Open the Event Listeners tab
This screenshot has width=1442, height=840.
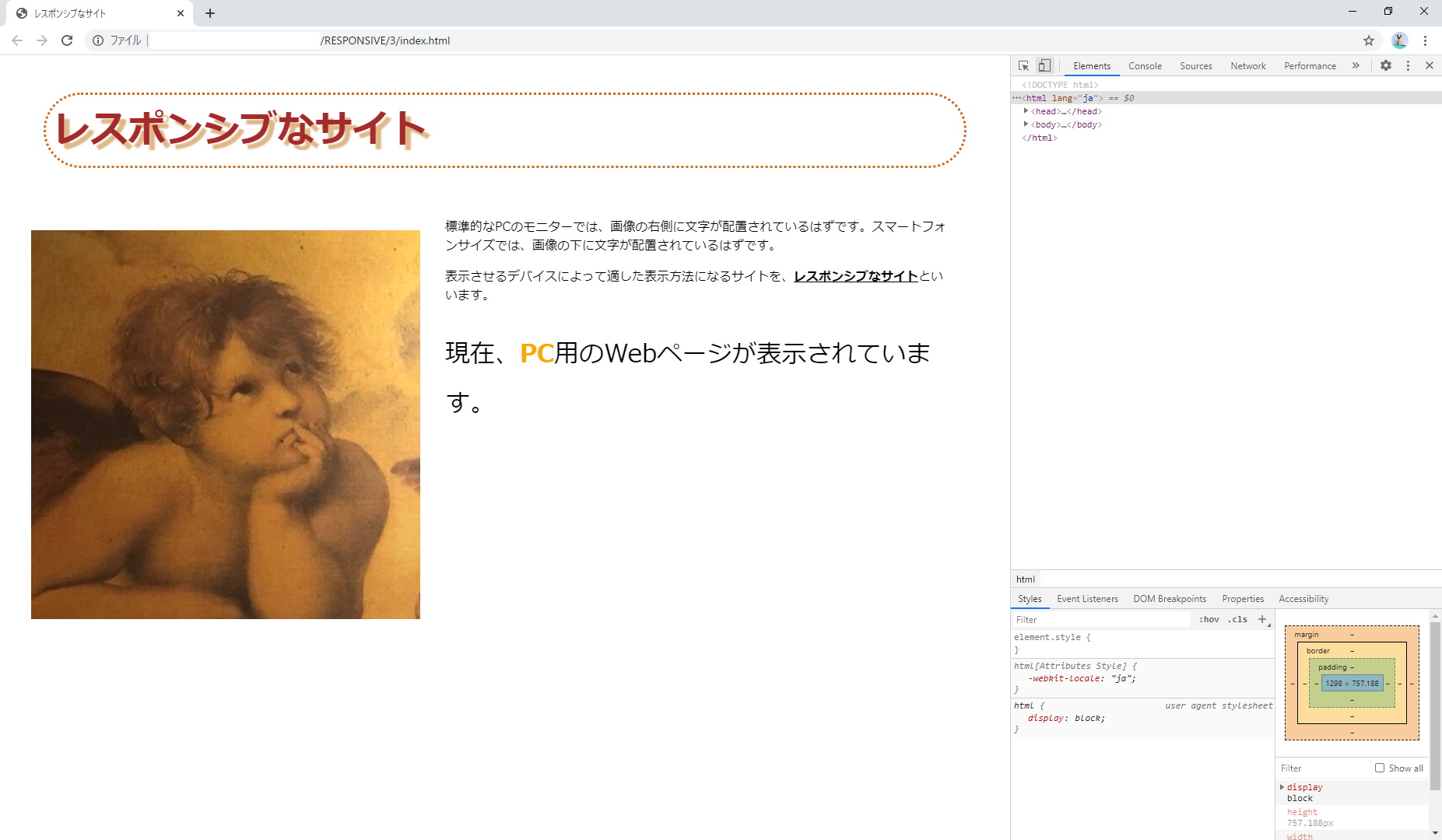pos(1087,598)
